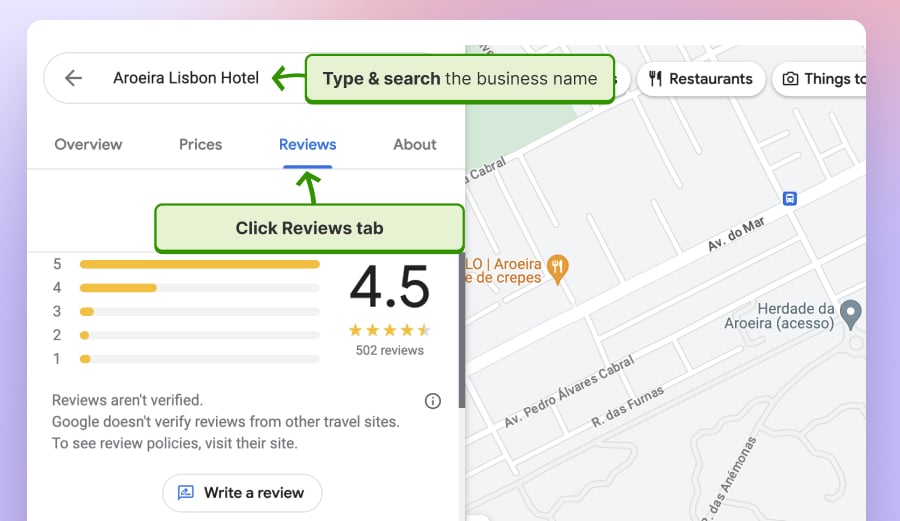Filter map by Restaurants chip
The height and width of the screenshot is (521, 900).
coord(700,79)
